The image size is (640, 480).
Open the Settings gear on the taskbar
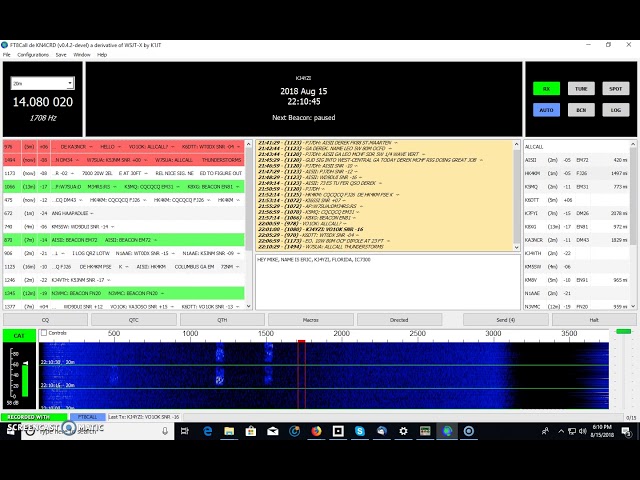pyautogui.click(x=403, y=431)
